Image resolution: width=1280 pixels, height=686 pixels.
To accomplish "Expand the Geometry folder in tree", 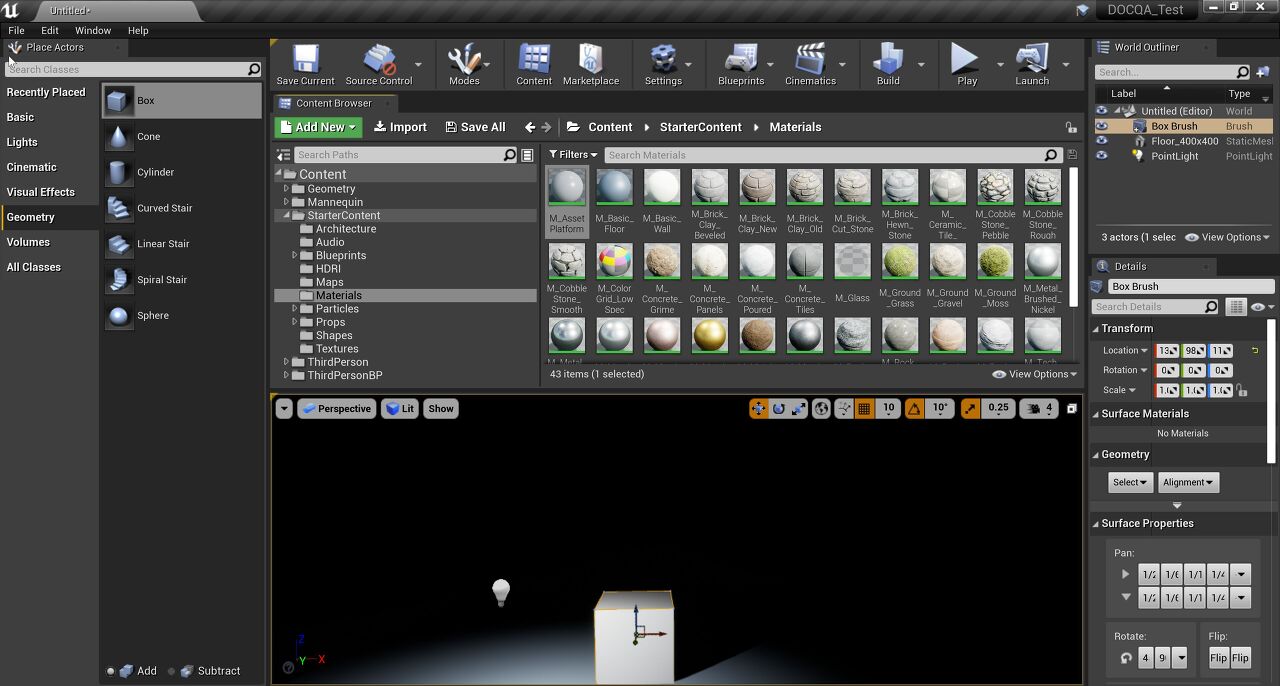I will (286, 189).
